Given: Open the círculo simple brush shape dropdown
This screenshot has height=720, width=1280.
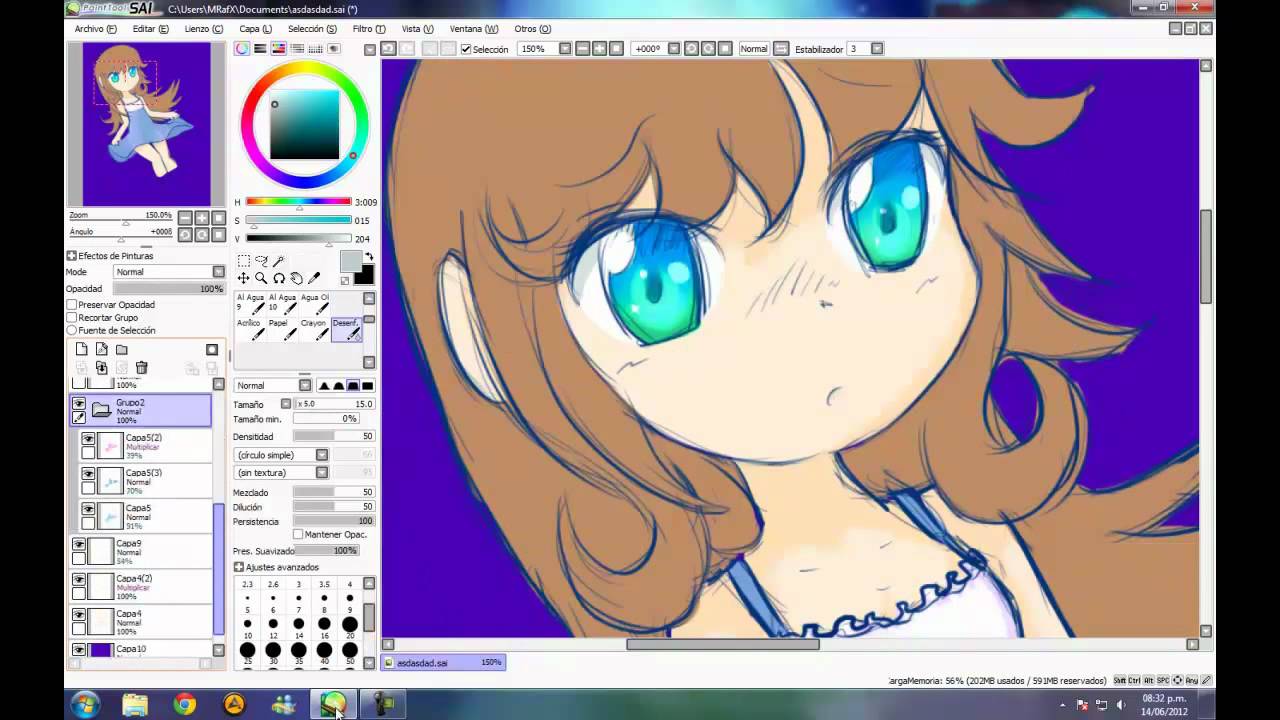Looking at the screenshot, I should (280, 455).
